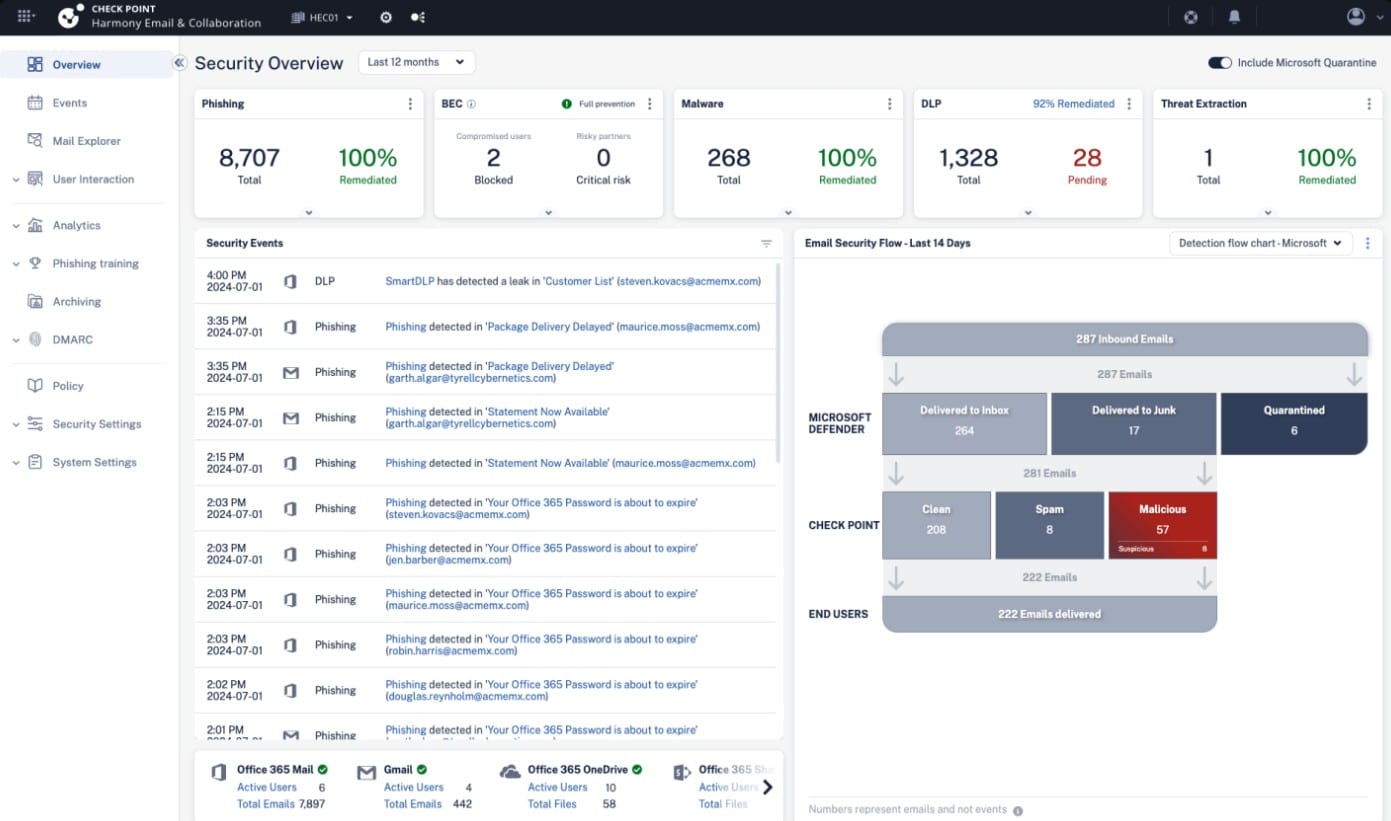Screen dimensions: 1391x821
Task: Expand the Malware card bottom chevron
Action: click(788, 212)
